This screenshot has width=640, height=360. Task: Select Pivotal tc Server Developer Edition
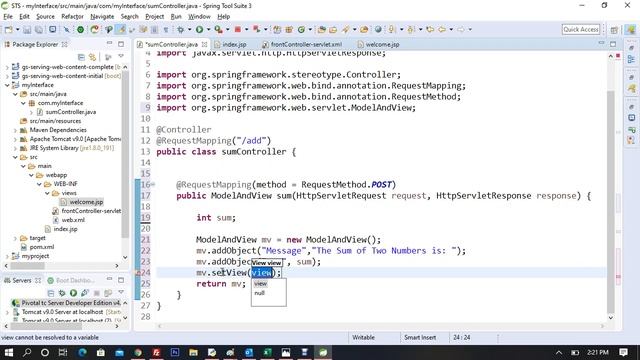pyautogui.click(x=67, y=303)
